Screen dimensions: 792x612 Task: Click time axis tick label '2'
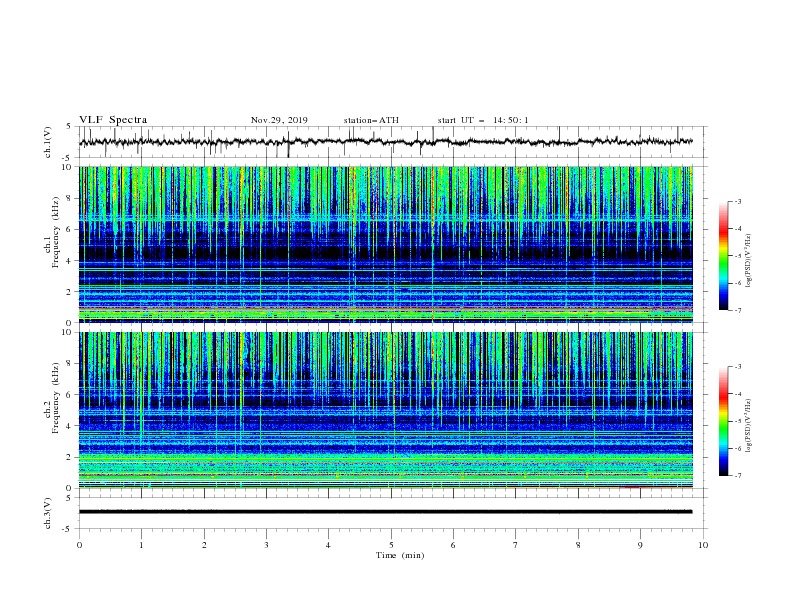coord(204,545)
